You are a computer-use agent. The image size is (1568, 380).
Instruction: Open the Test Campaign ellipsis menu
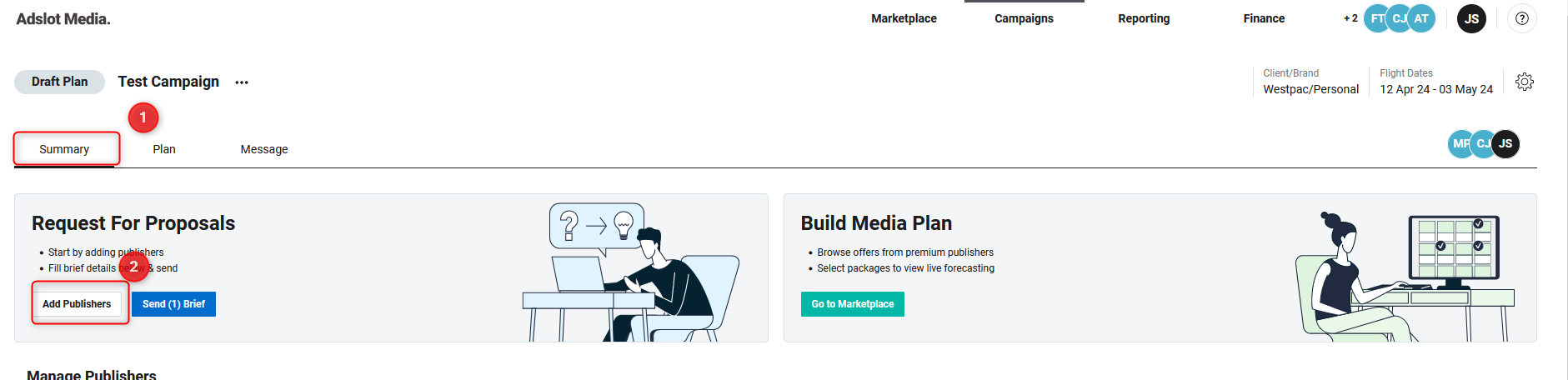[242, 82]
